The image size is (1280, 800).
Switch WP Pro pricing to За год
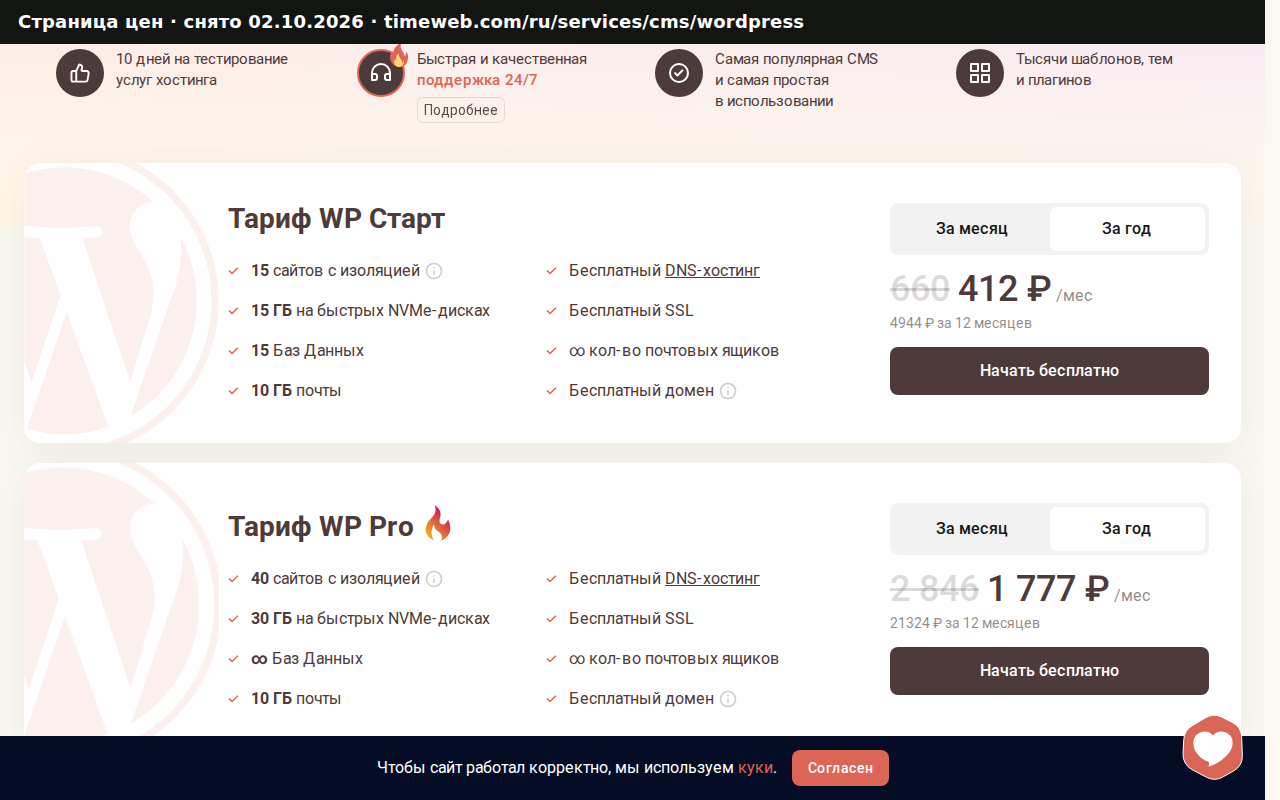(x=1127, y=529)
